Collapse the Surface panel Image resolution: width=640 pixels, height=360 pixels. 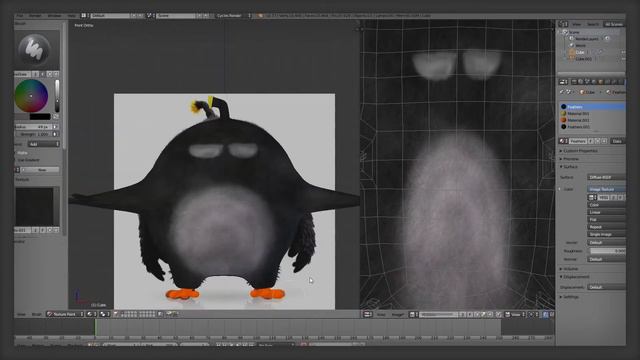click(570, 167)
